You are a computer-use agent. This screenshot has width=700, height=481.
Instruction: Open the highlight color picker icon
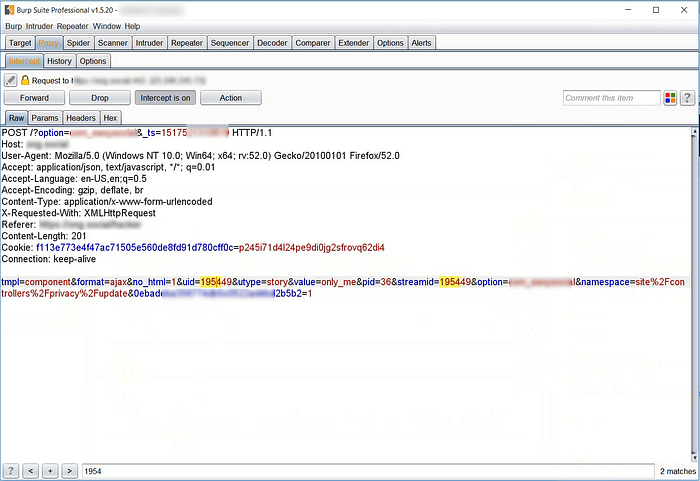670,98
